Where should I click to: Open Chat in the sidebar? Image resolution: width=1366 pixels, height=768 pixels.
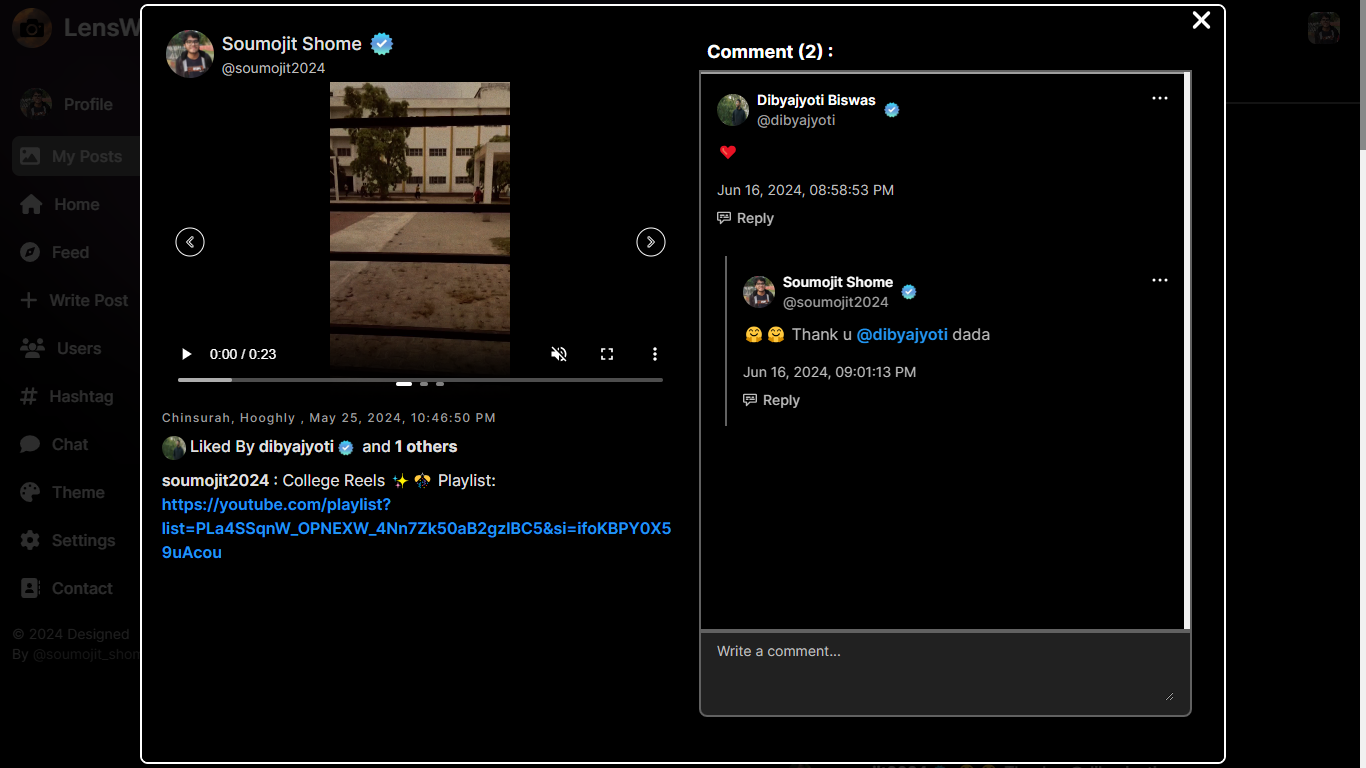[x=76, y=444]
